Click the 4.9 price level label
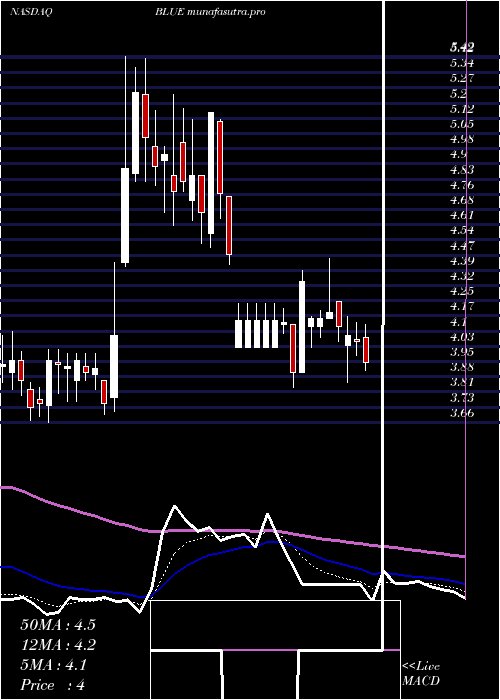 (x=458, y=154)
